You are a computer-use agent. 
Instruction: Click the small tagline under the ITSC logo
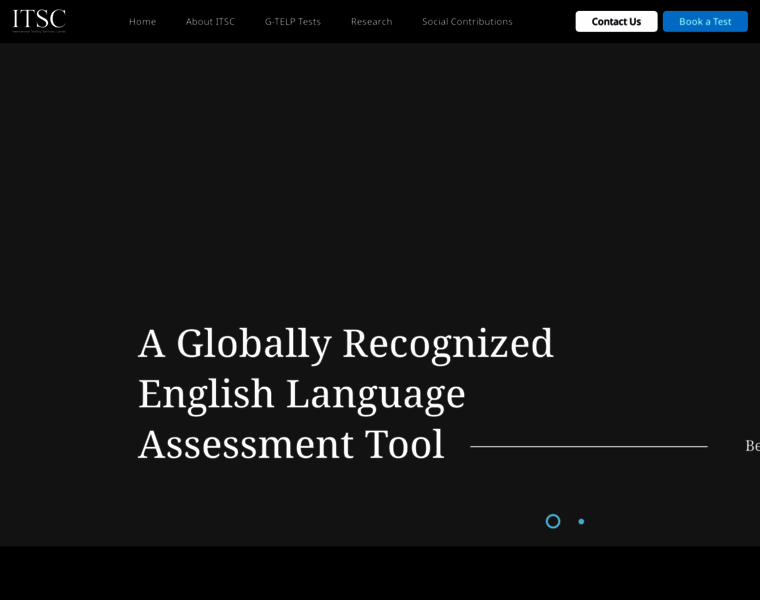pyautogui.click(x=39, y=31)
